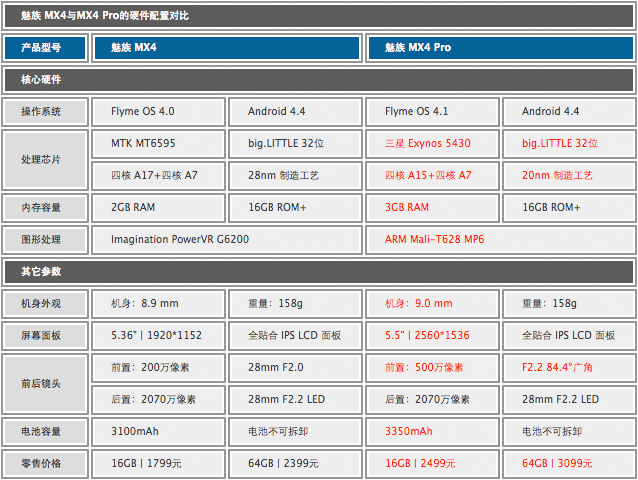Select the red 三星 Exynos 5430 cell
638x480 pixels.
point(432,144)
